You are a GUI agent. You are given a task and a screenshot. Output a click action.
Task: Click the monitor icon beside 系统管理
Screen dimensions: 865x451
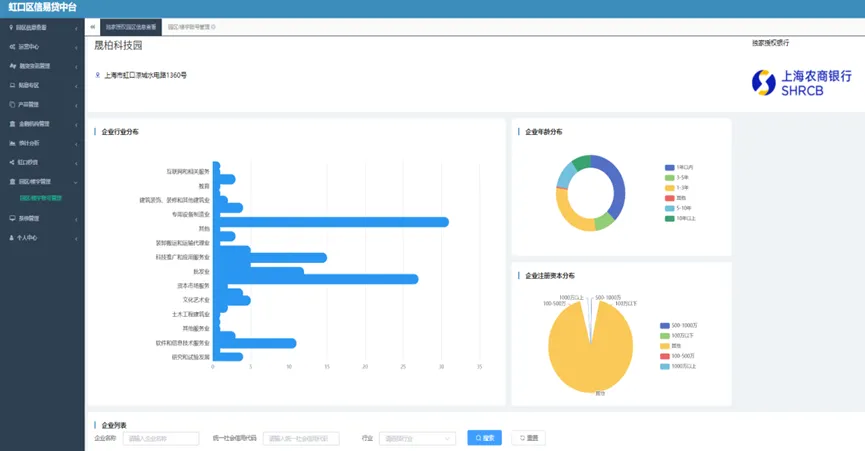[x=12, y=218]
